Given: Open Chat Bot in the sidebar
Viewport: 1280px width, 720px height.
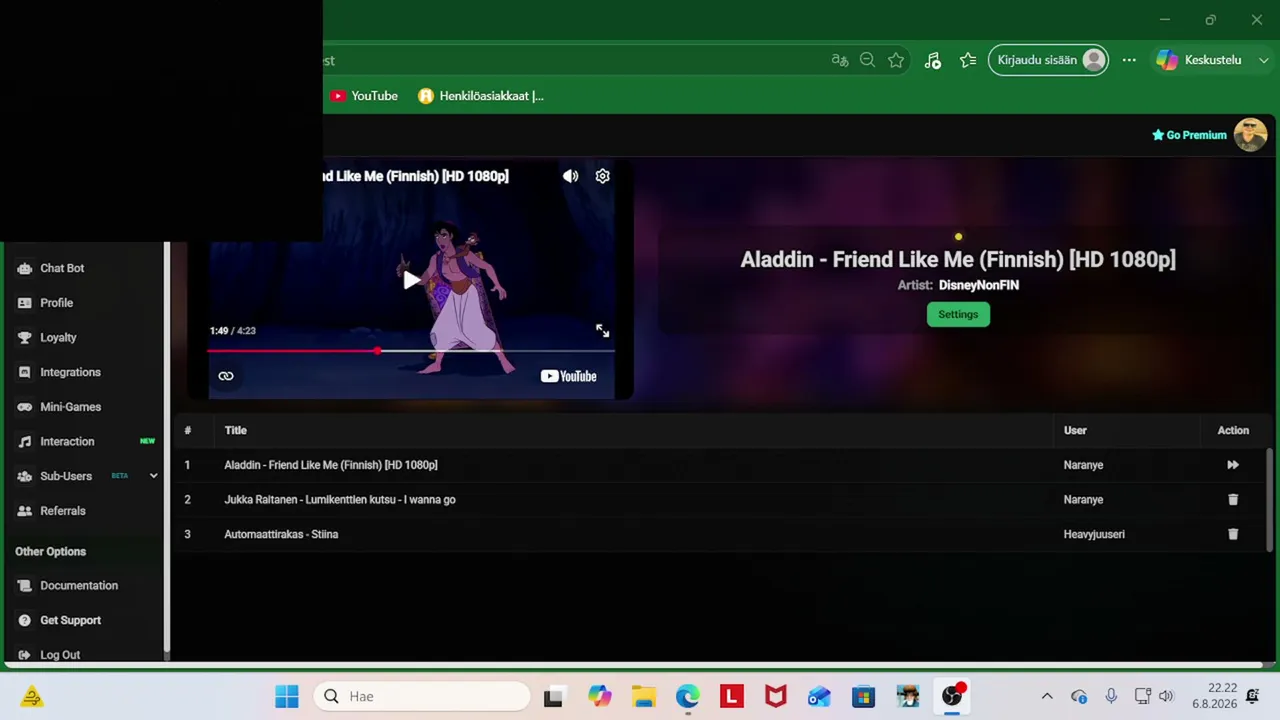Looking at the screenshot, I should 62,268.
